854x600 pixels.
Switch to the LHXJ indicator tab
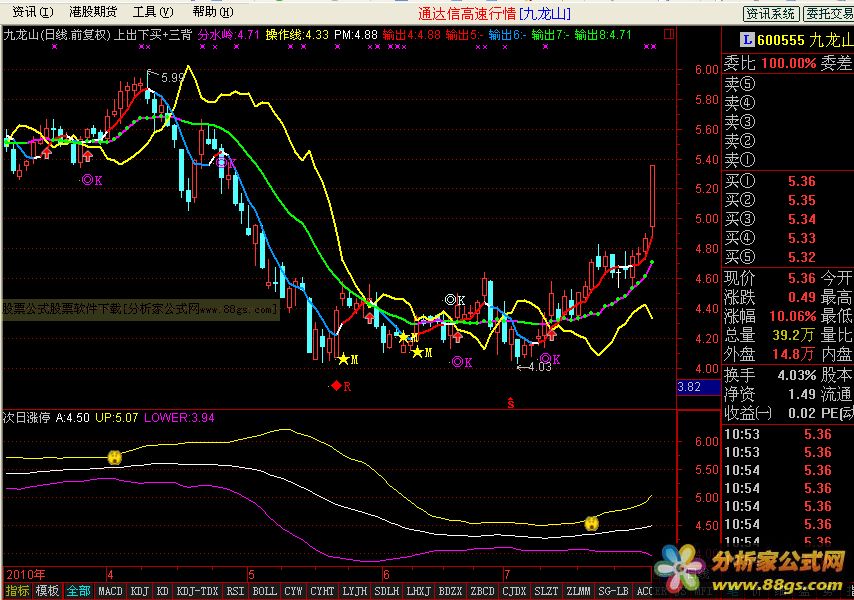tap(419, 591)
